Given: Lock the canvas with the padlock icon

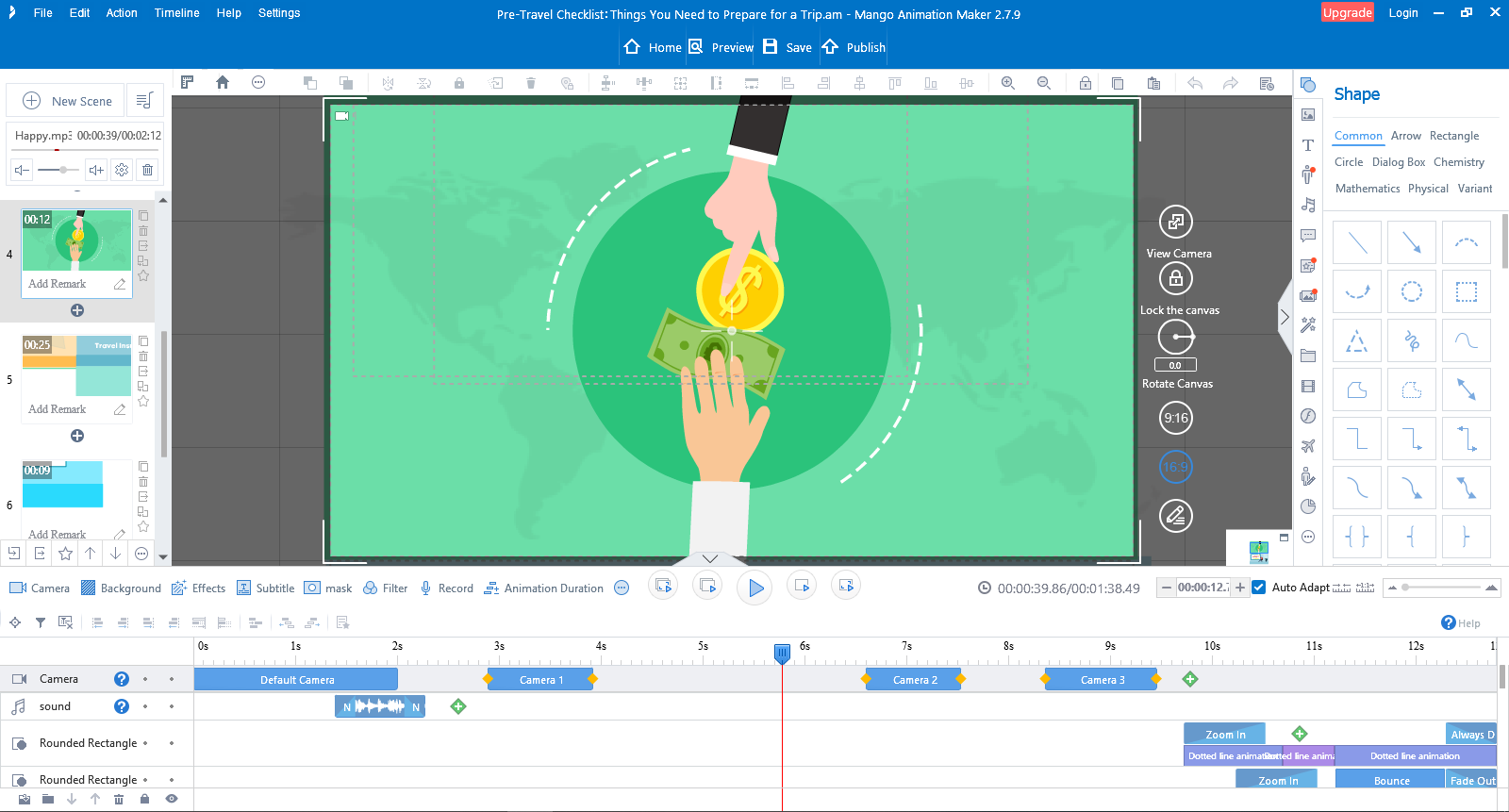Looking at the screenshot, I should [x=1175, y=278].
